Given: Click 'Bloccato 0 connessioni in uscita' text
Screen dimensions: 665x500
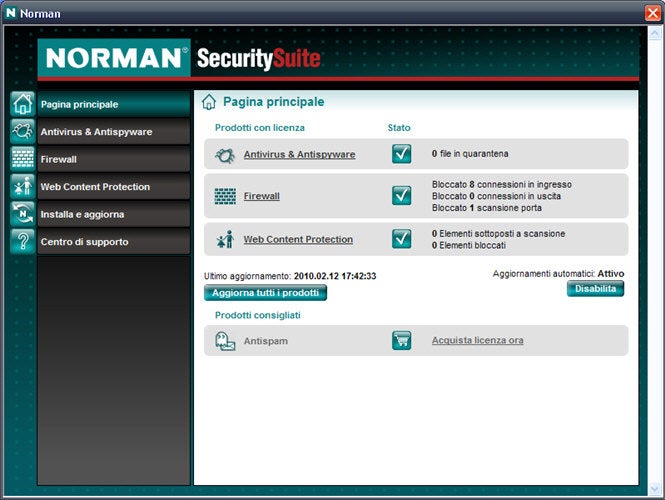Looking at the screenshot, I should click(496, 196).
